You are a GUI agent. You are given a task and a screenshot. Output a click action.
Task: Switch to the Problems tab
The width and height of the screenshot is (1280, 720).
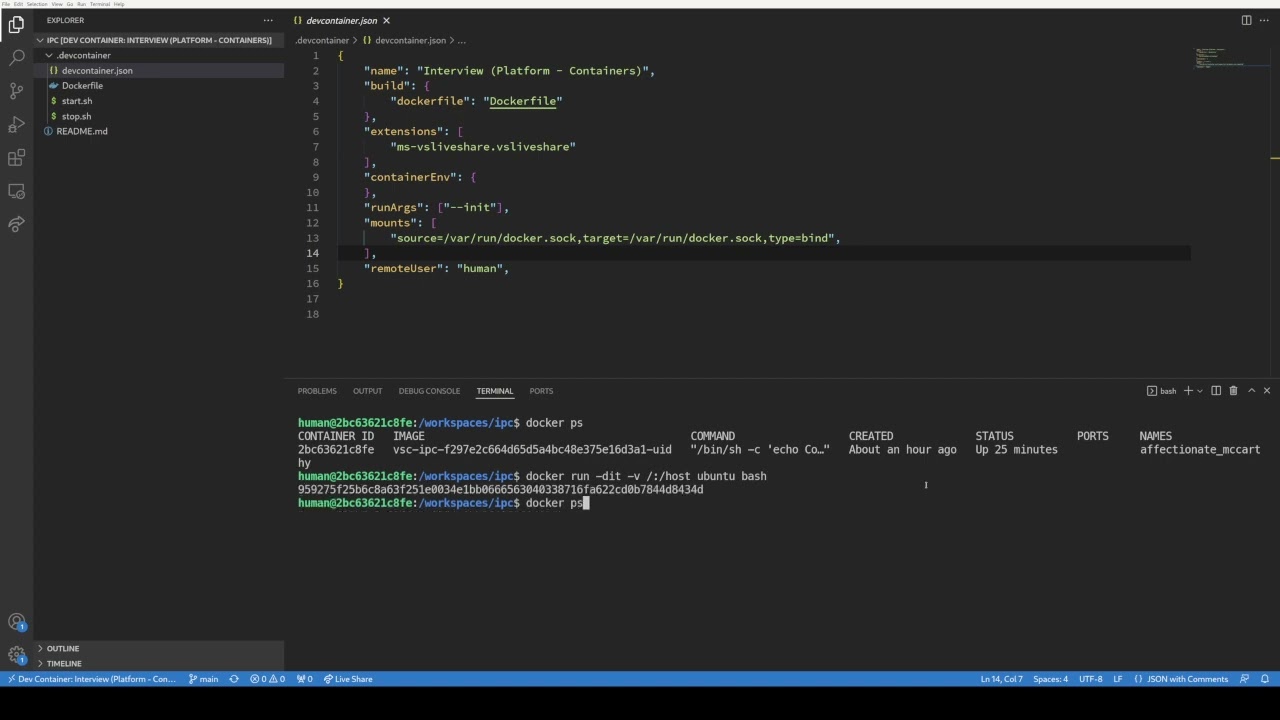pyautogui.click(x=317, y=391)
